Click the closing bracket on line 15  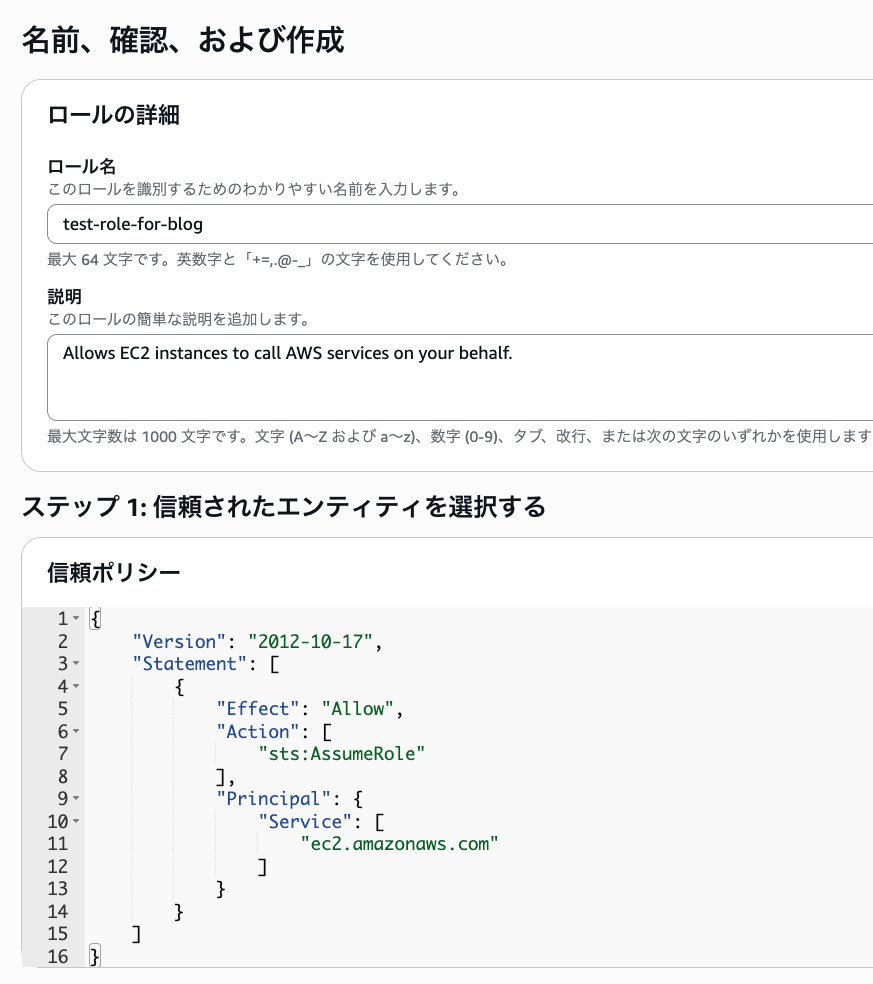pos(137,934)
